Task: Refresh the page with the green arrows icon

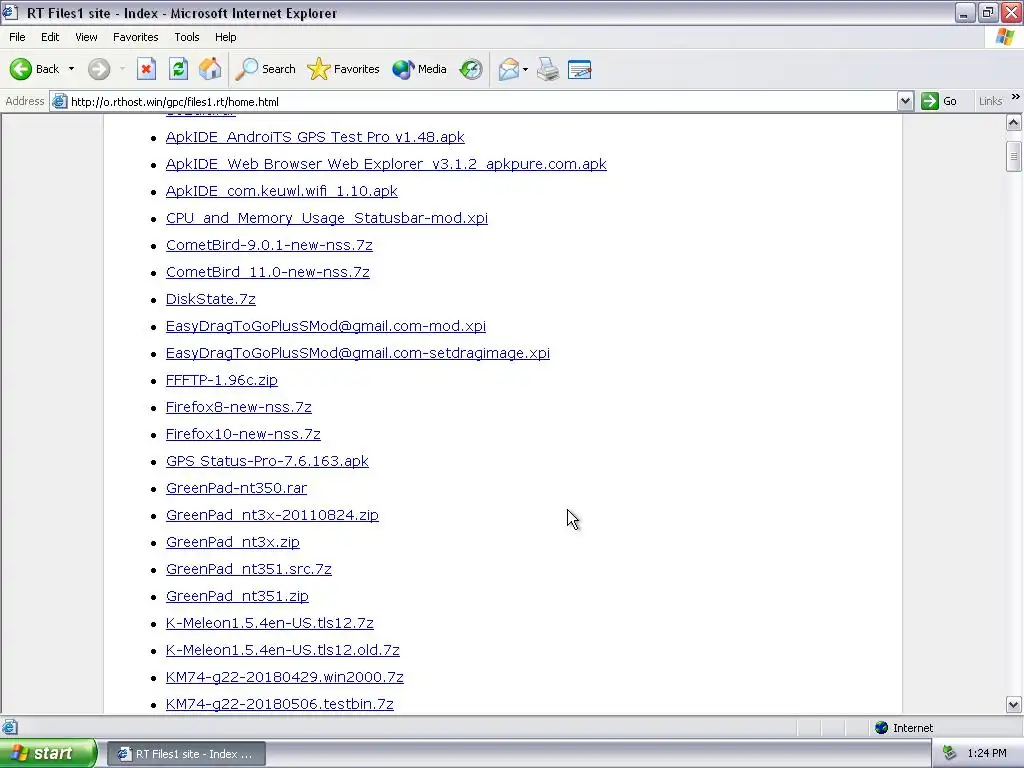Action: click(178, 69)
